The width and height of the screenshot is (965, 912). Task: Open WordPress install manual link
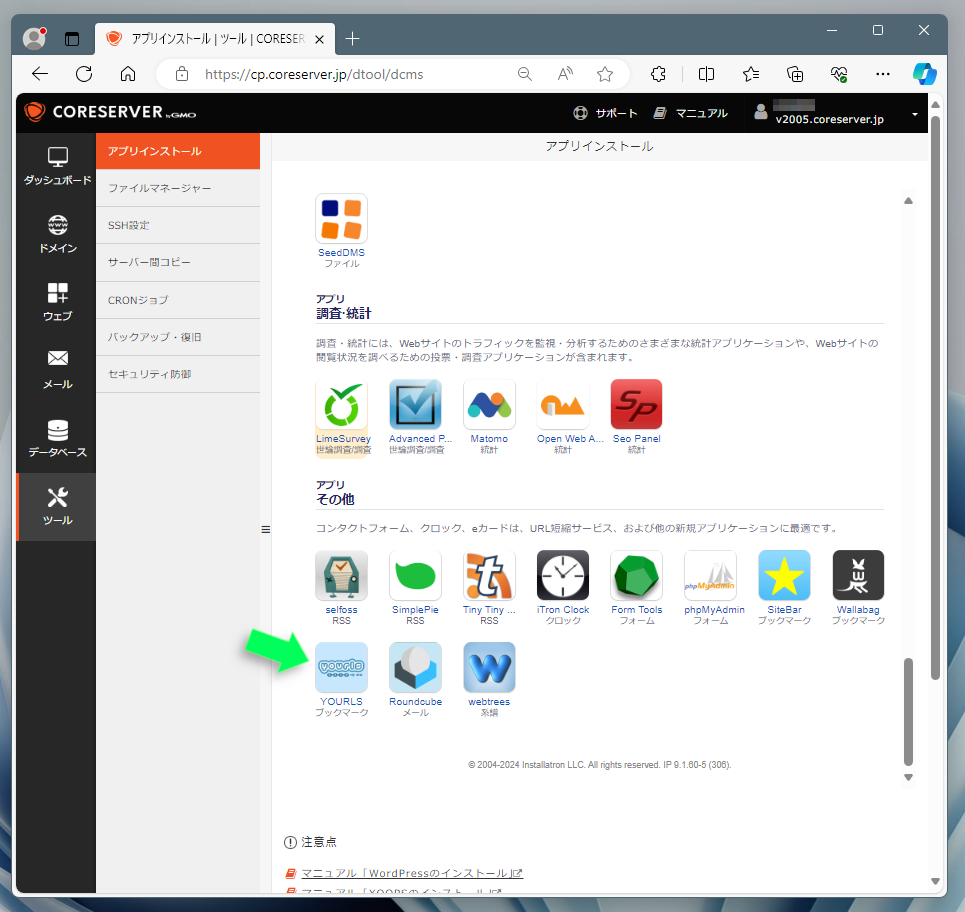(412, 873)
